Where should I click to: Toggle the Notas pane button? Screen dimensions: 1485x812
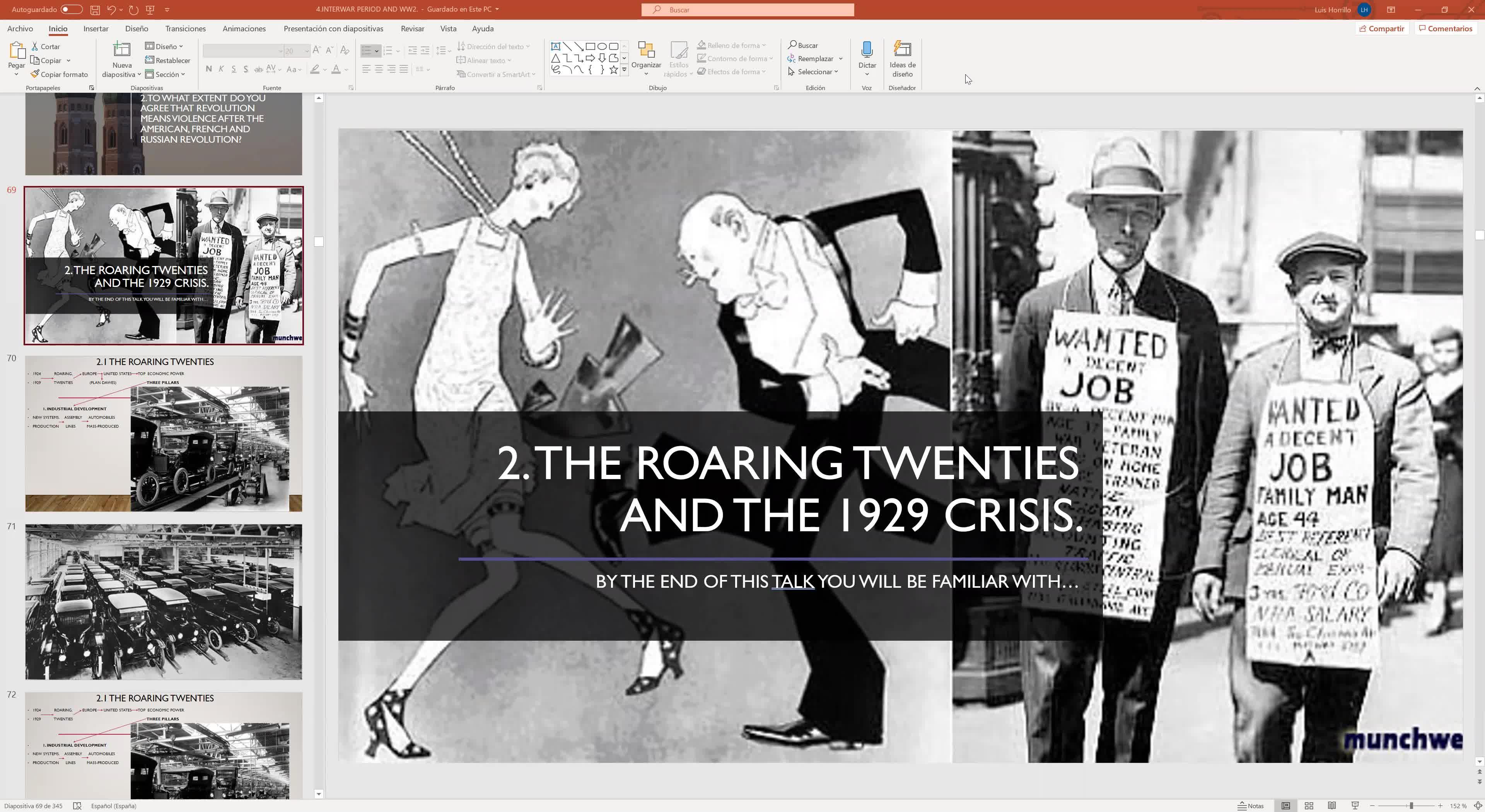[x=1251, y=806]
